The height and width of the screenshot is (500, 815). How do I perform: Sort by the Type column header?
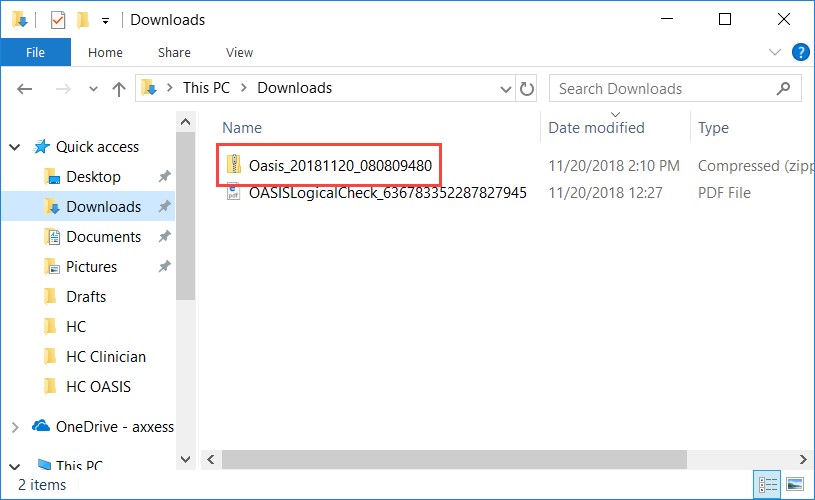[x=713, y=128]
